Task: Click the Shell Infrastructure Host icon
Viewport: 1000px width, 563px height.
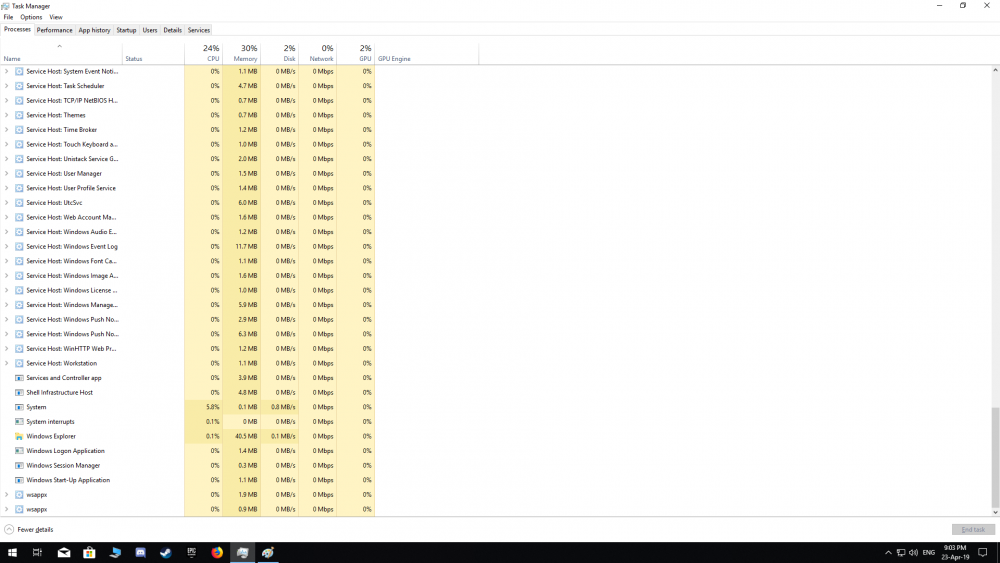Action: pos(19,393)
